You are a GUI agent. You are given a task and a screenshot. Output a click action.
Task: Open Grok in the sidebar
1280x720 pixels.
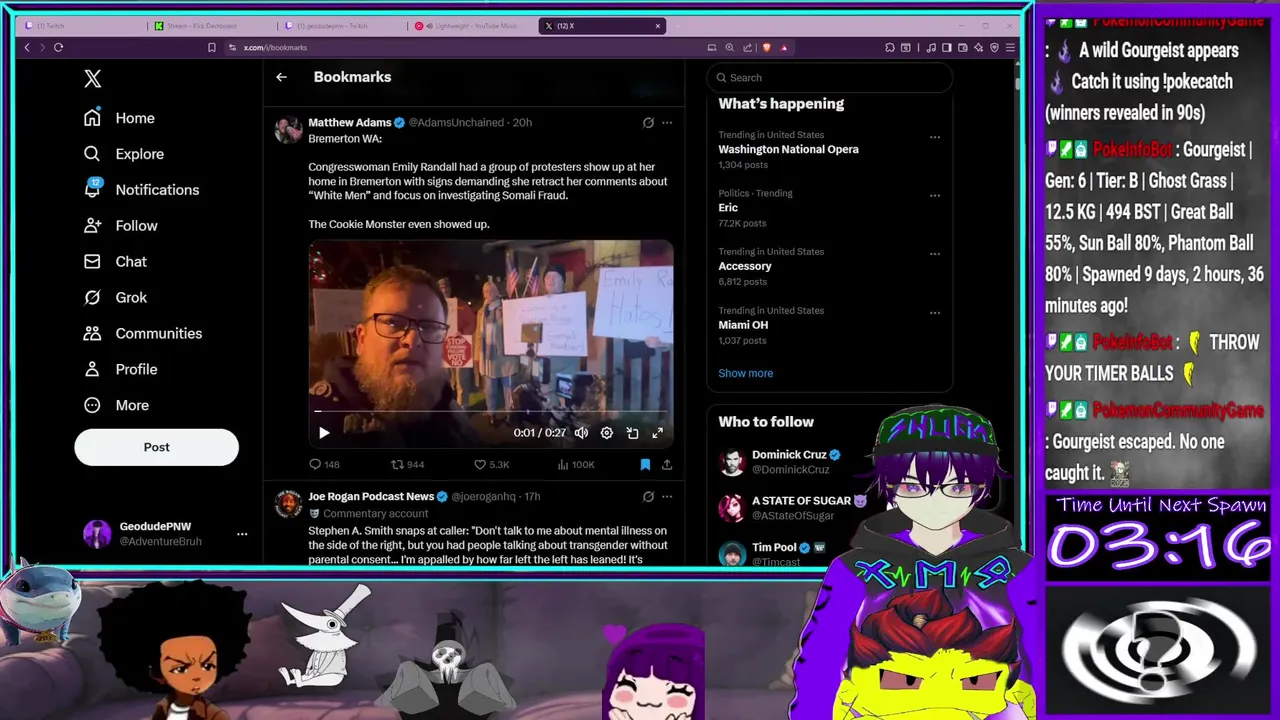(115, 298)
